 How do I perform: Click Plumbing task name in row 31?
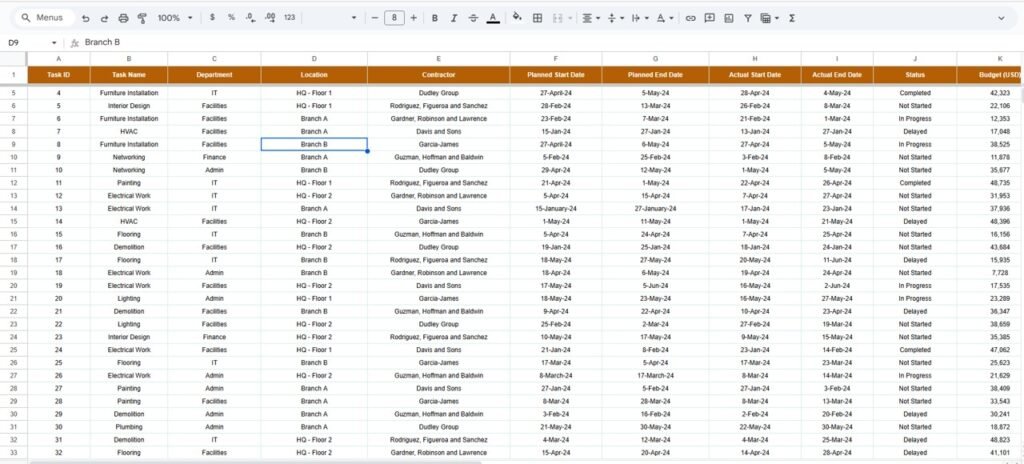coord(129,427)
